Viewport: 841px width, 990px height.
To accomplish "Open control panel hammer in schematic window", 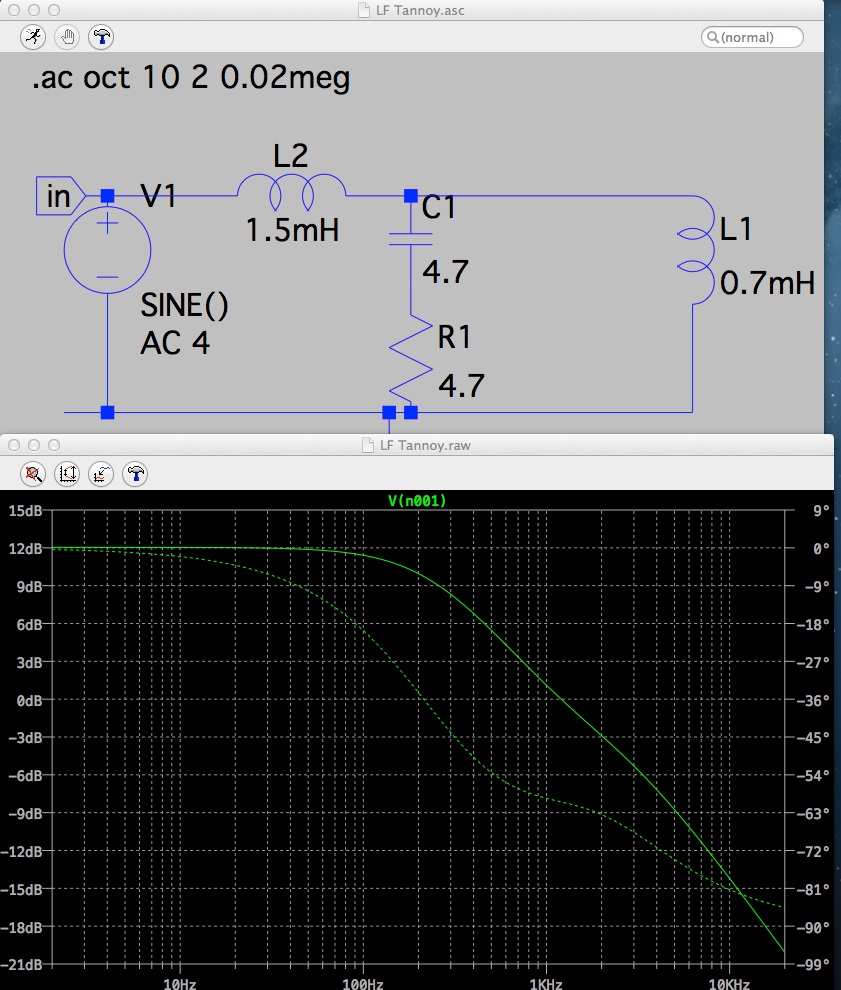I will pyautogui.click(x=101, y=37).
